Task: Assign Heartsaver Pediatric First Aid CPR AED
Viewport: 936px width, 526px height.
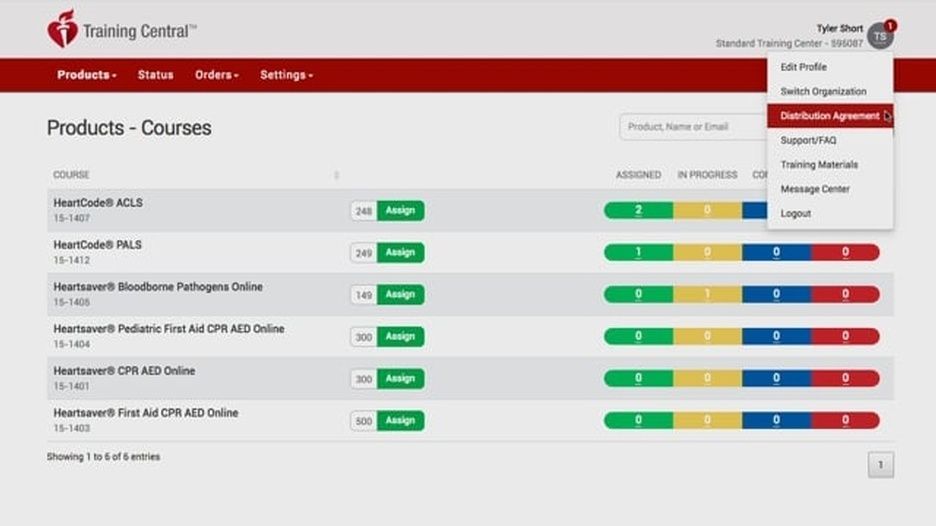Action: [x=401, y=336]
